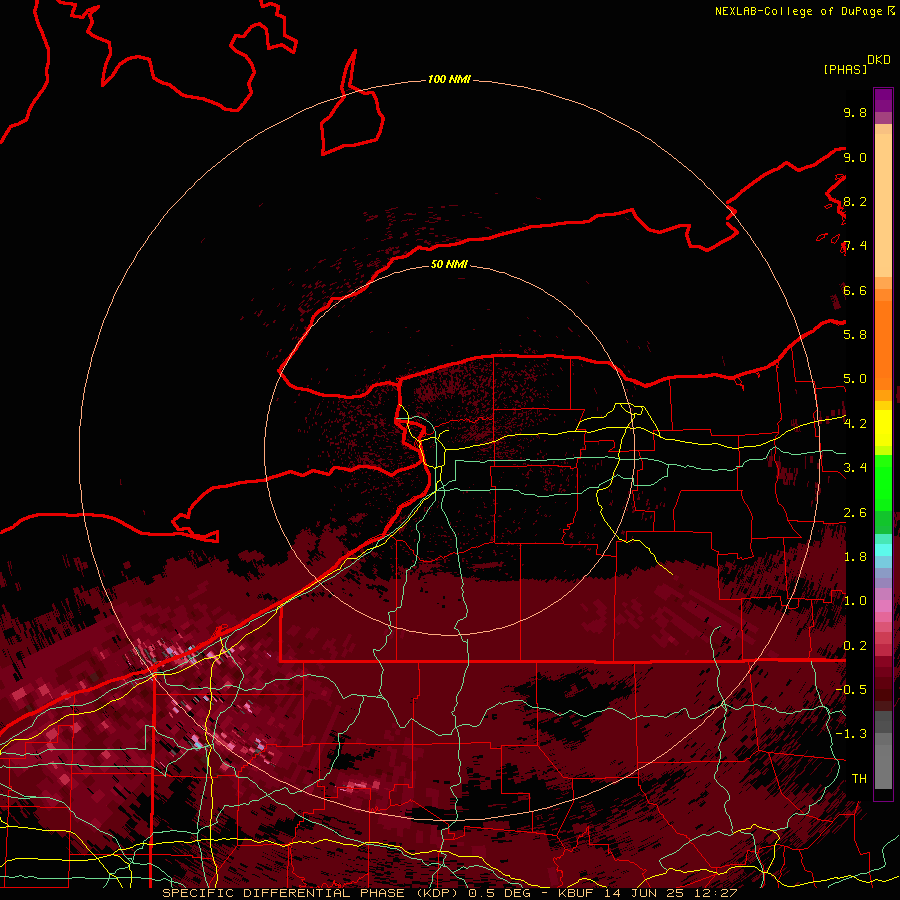Click the 4.2 value on the color scale
The width and height of the screenshot is (900, 900).
click(x=855, y=424)
